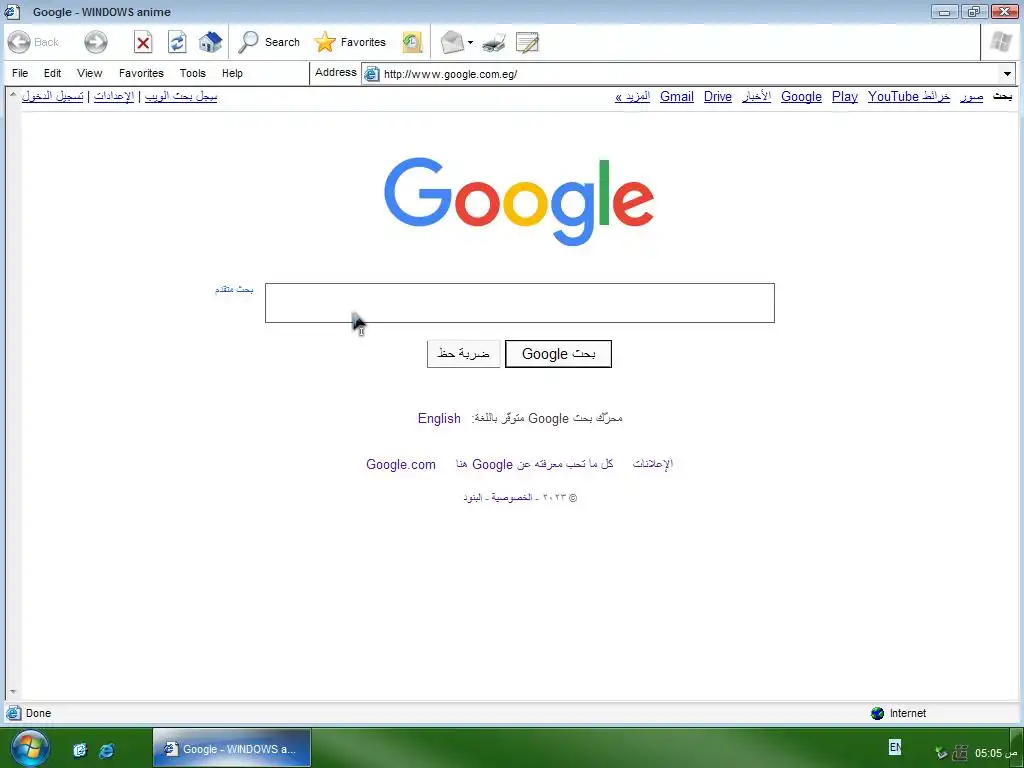Open the about-Google link 'كل ما تحب معرفته عن Google هنا'
Screen dimensions: 1024x768
click(x=534, y=464)
